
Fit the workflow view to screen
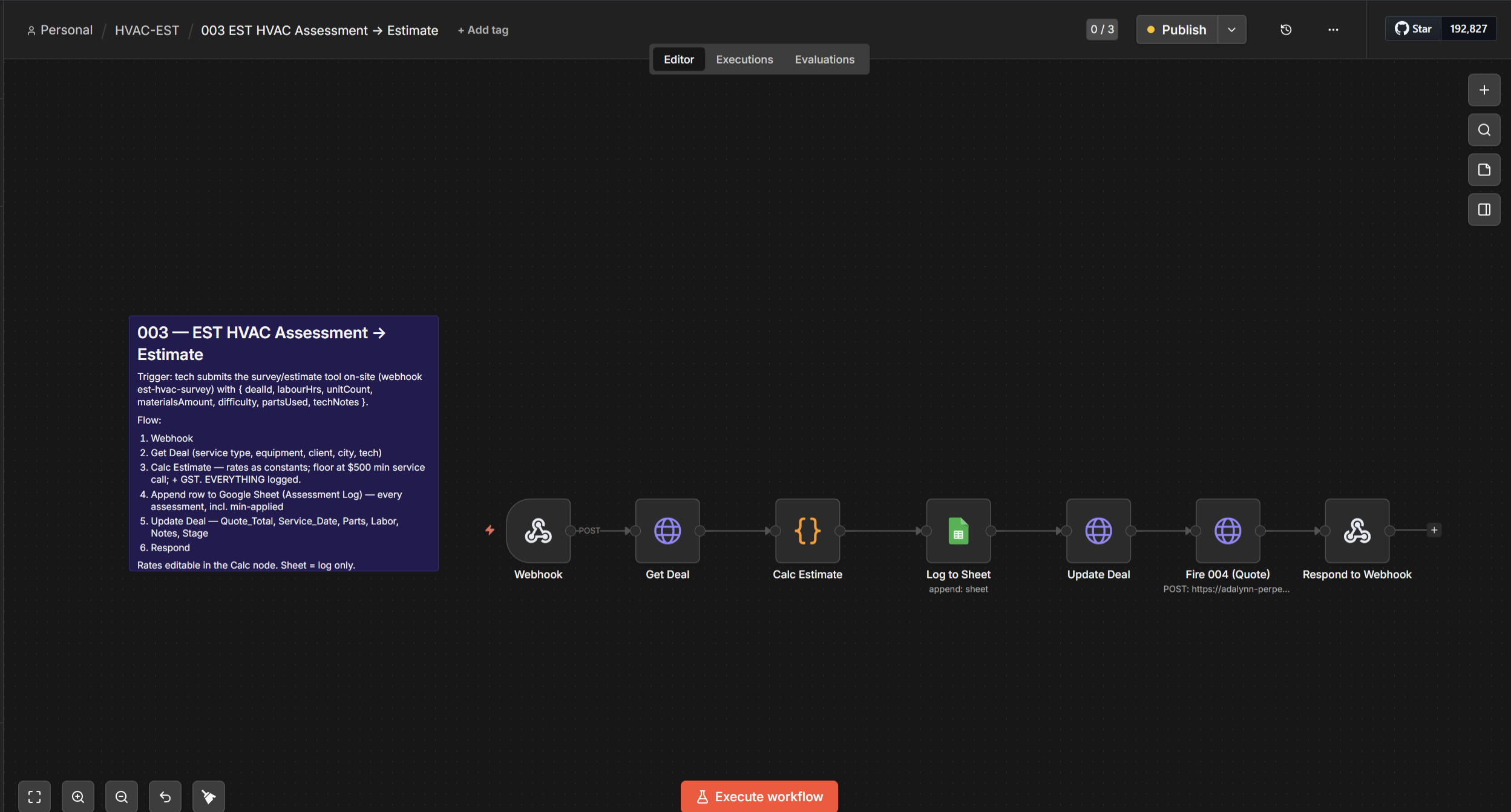(x=34, y=796)
